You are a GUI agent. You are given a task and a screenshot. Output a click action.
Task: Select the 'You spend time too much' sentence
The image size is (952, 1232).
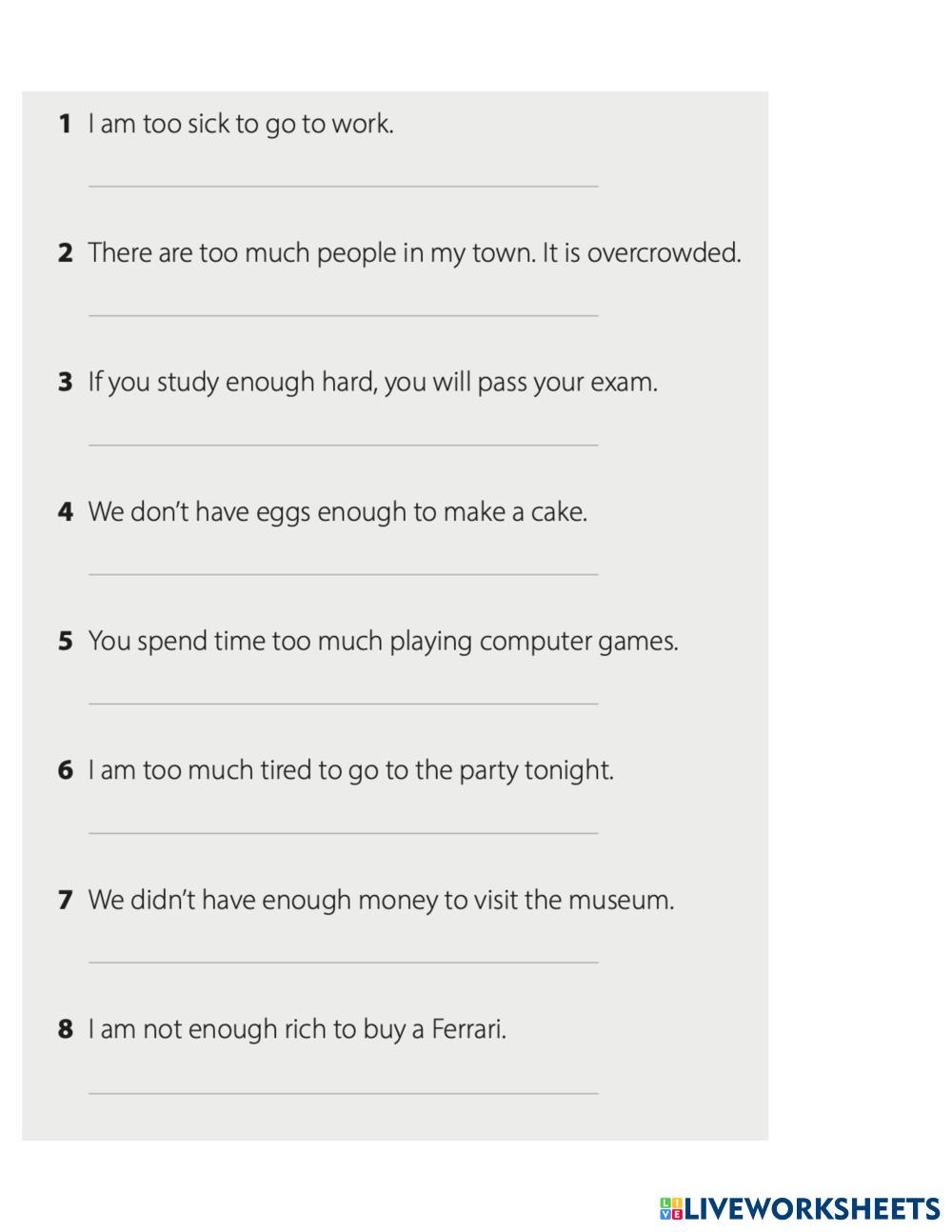[x=383, y=641]
